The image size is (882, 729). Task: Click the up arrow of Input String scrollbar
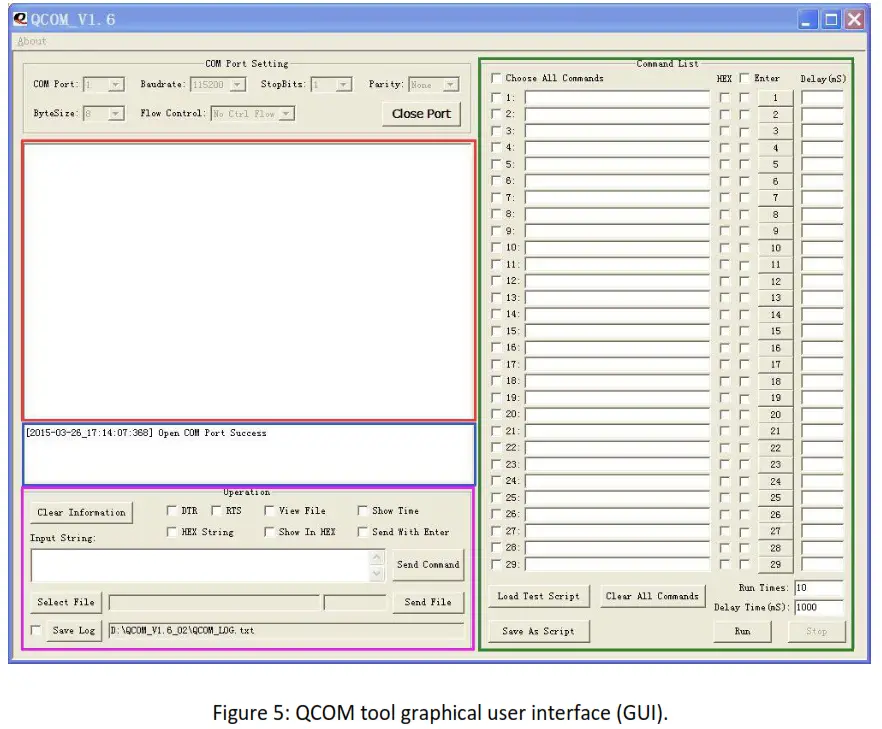(377, 557)
